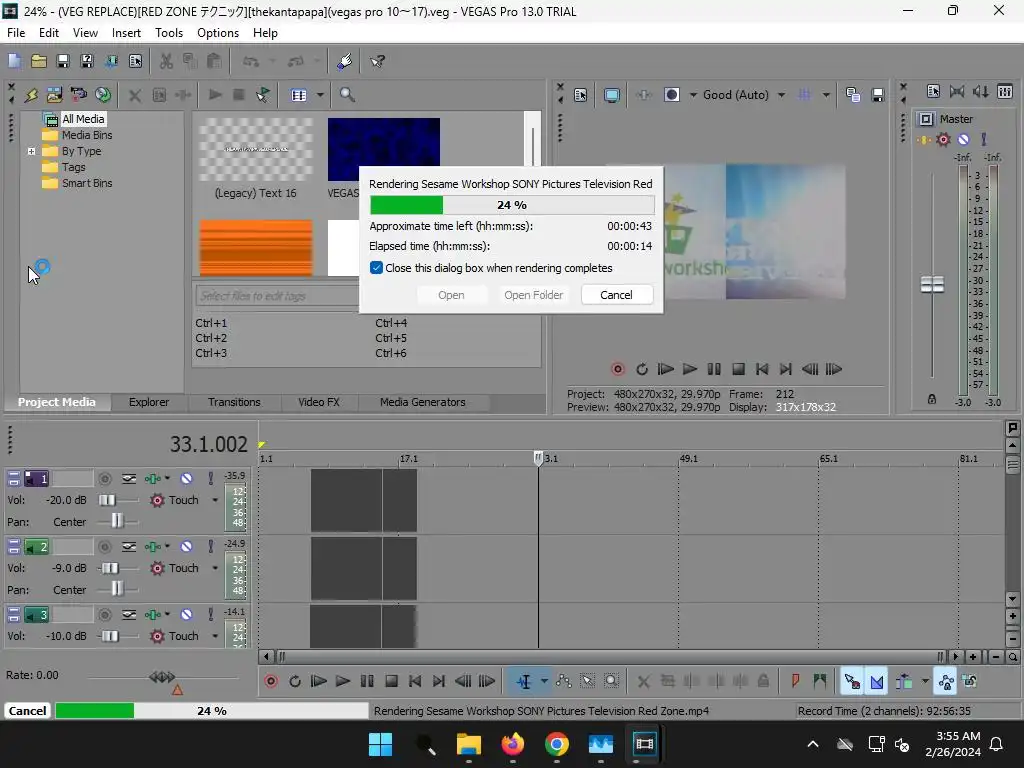Click Play in the preview transport bar
Image resolution: width=1024 pixels, height=768 pixels.
tap(690, 370)
